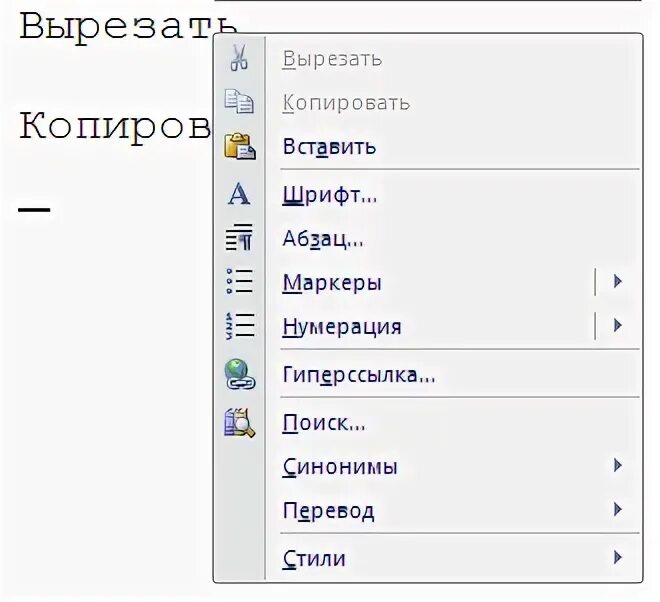
Task: Click the Hyperlink globe icon
Action: (x=239, y=374)
